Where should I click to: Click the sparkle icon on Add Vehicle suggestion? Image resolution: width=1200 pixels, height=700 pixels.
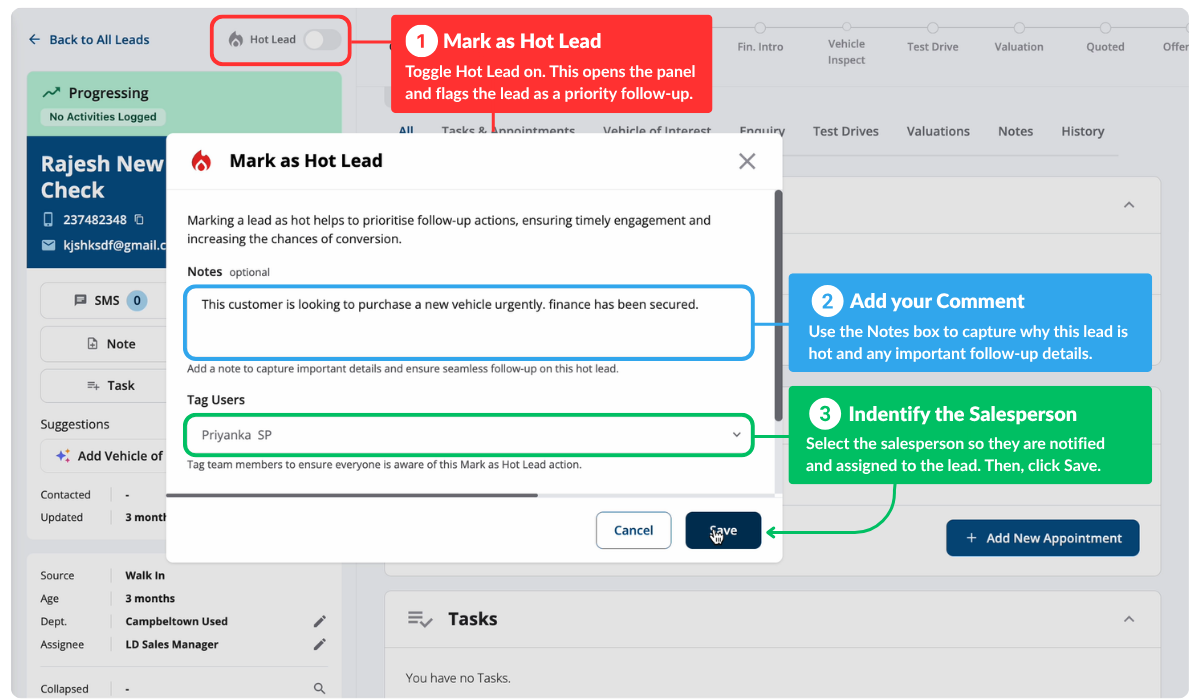(x=62, y=455)
